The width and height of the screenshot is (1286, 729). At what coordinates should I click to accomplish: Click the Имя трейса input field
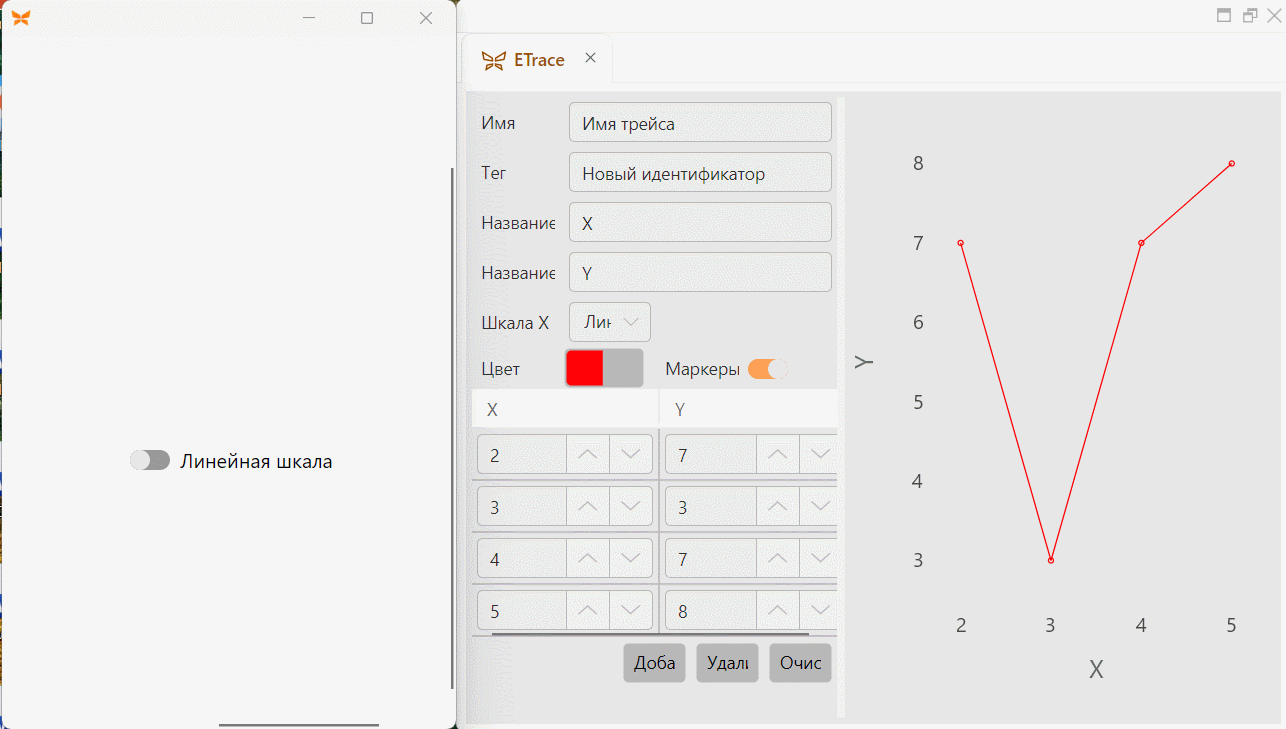[x=700, y=122]
